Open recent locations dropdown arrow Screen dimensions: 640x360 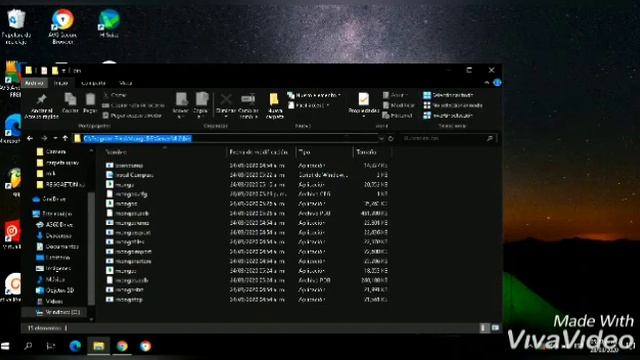pyautogui.click(x=55, y=138)
